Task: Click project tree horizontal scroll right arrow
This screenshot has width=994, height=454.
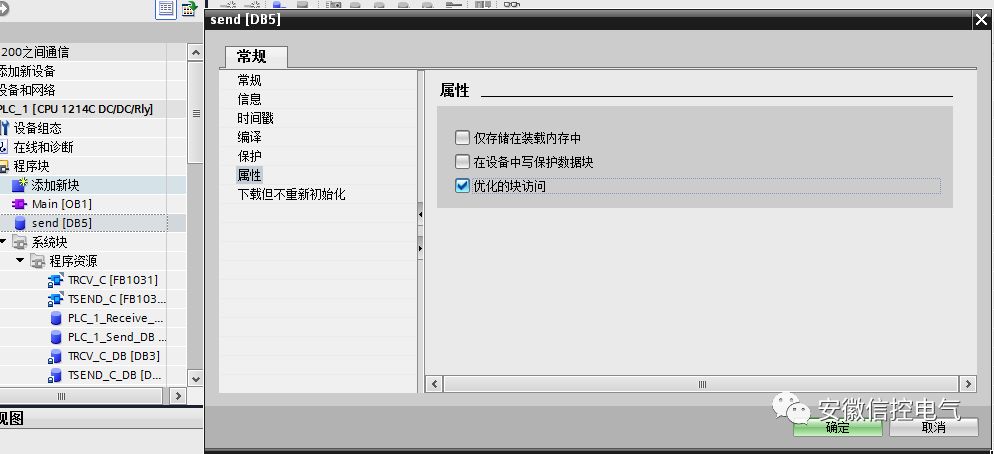Action: click(x=178, y=396)
